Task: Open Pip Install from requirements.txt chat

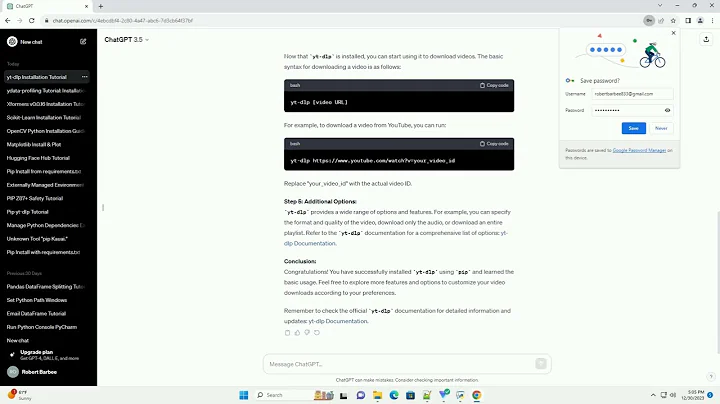Action: point(47,171)
